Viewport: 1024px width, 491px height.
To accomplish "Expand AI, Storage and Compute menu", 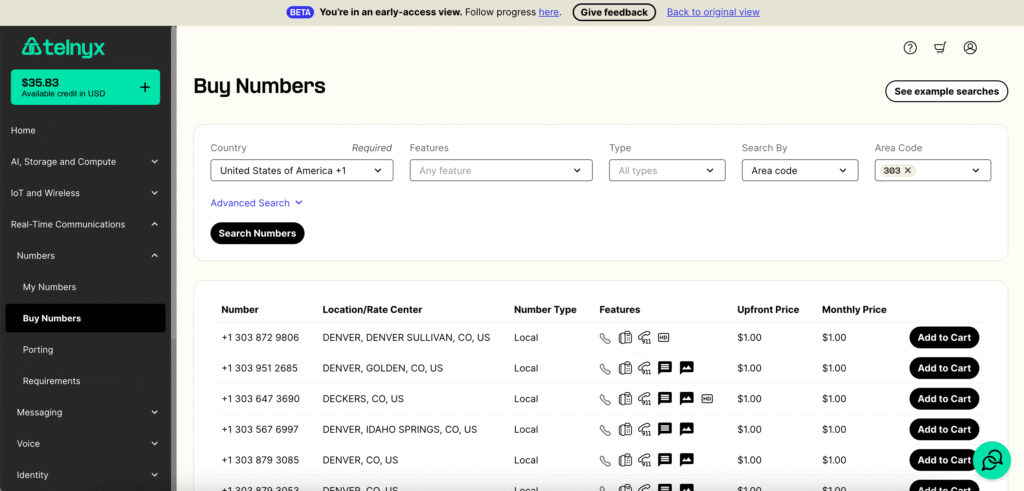I will 85,162.
